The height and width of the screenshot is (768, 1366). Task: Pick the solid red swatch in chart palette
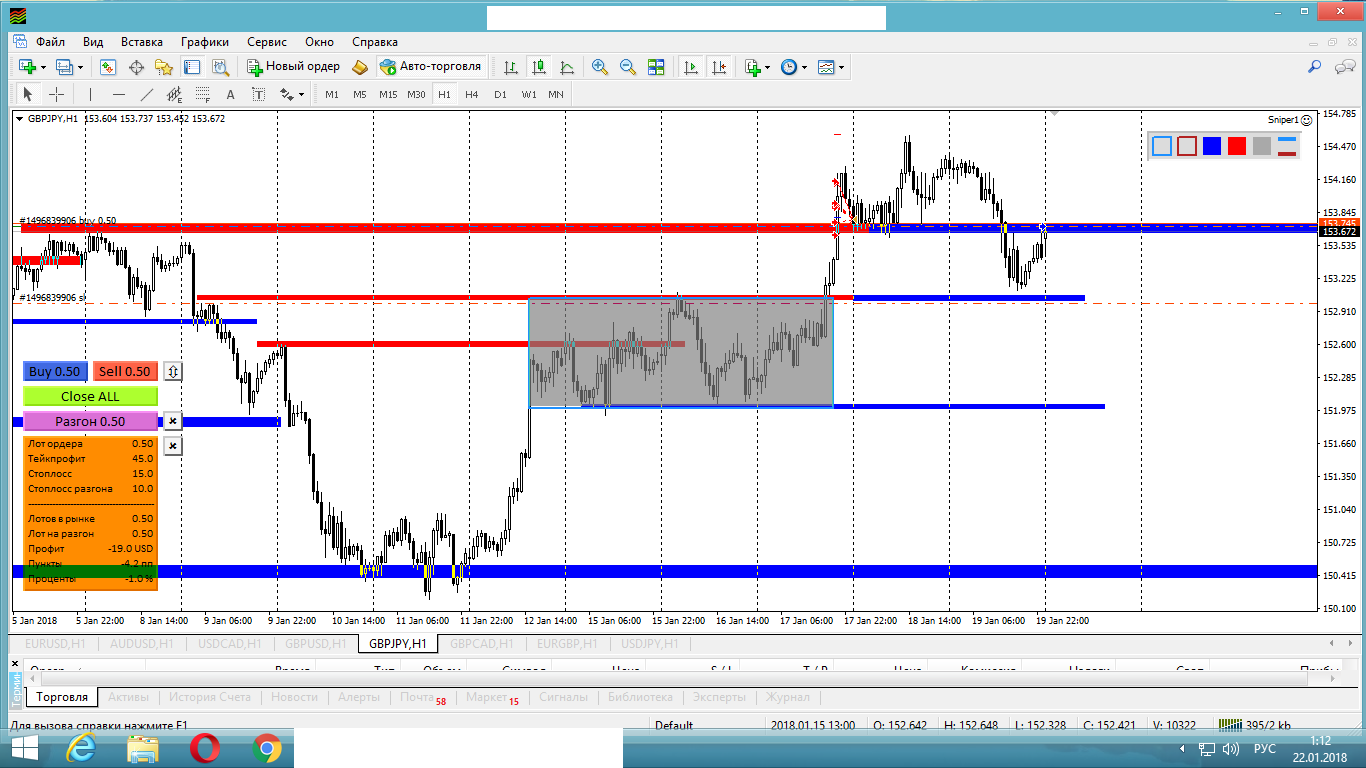(x=1237, y=146)
